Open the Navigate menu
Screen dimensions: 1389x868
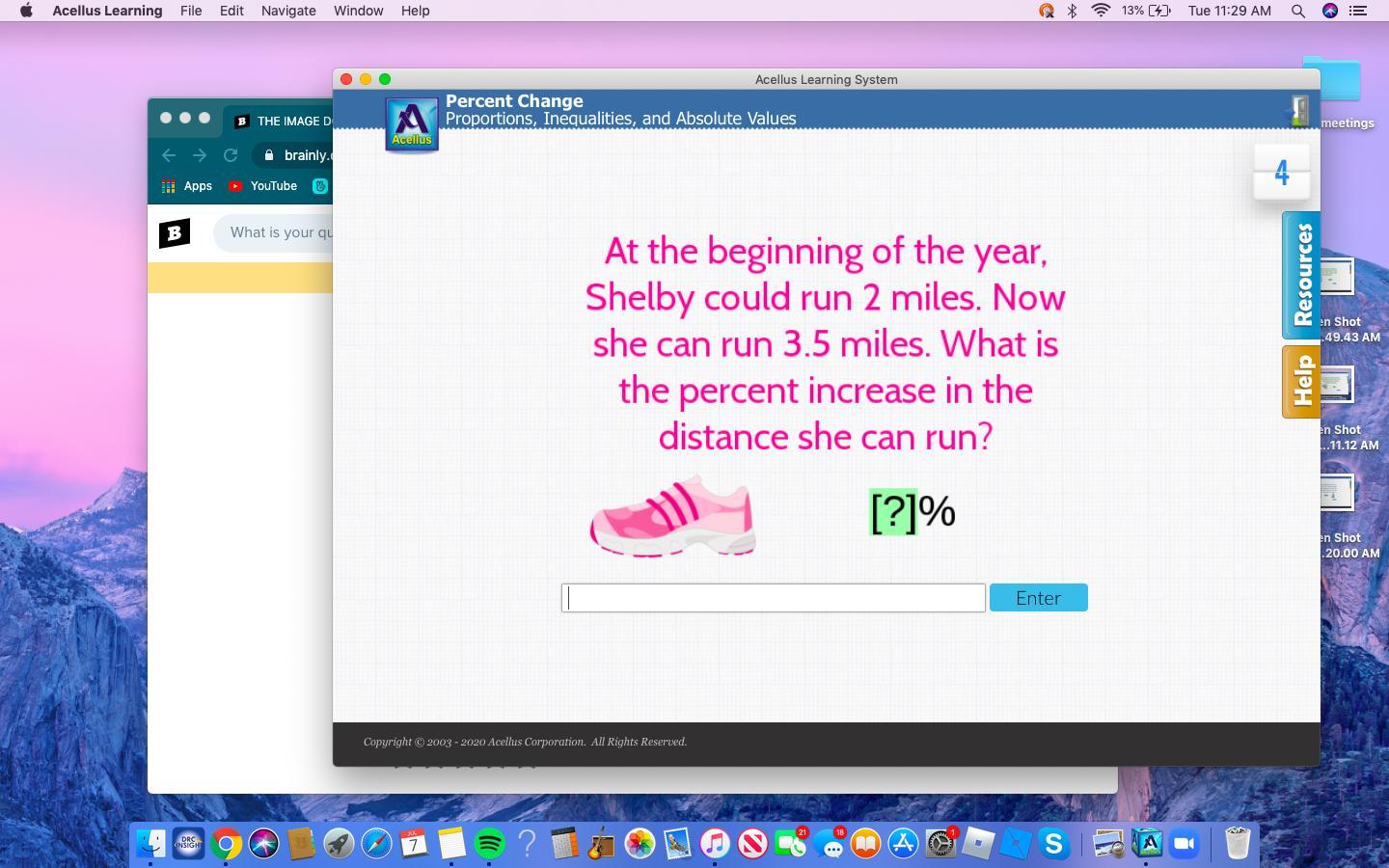coord(288,11)
